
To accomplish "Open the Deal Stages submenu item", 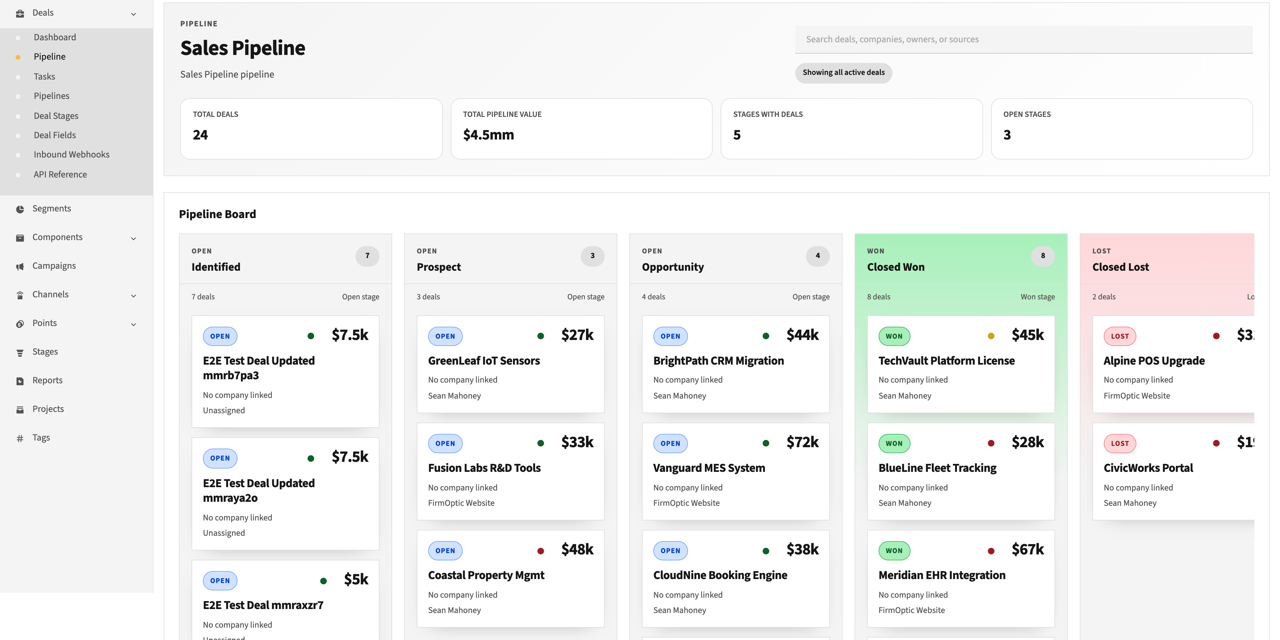I will (x=56, y=116).
